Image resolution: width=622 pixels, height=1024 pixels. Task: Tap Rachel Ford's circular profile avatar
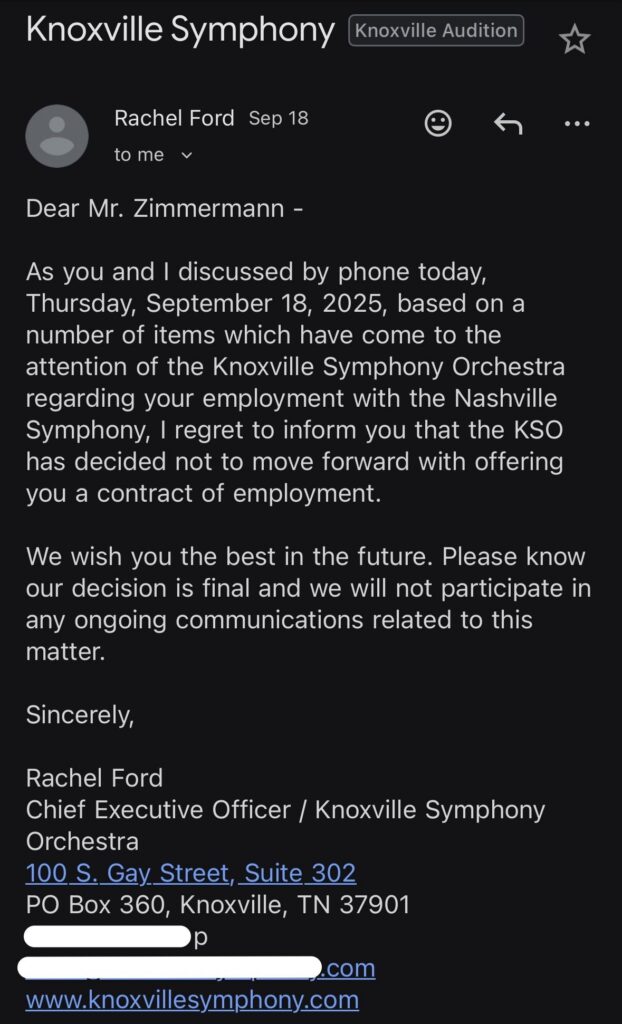click(57, 135)
